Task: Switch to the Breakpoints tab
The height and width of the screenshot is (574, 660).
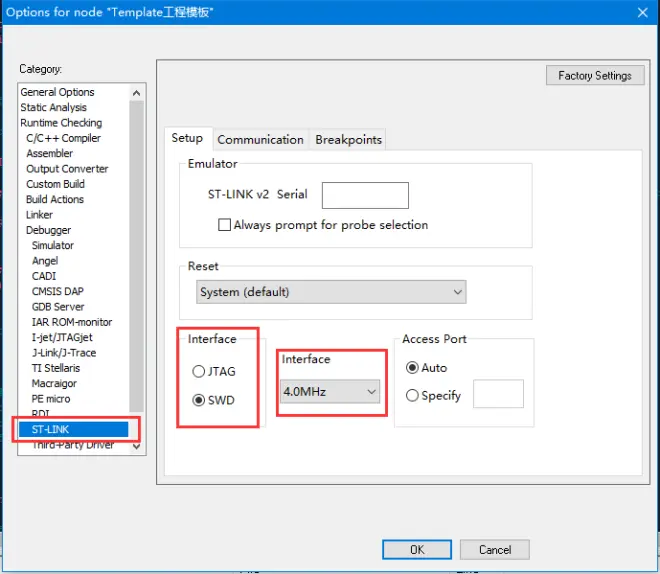Action: click(x=348, y=140)
